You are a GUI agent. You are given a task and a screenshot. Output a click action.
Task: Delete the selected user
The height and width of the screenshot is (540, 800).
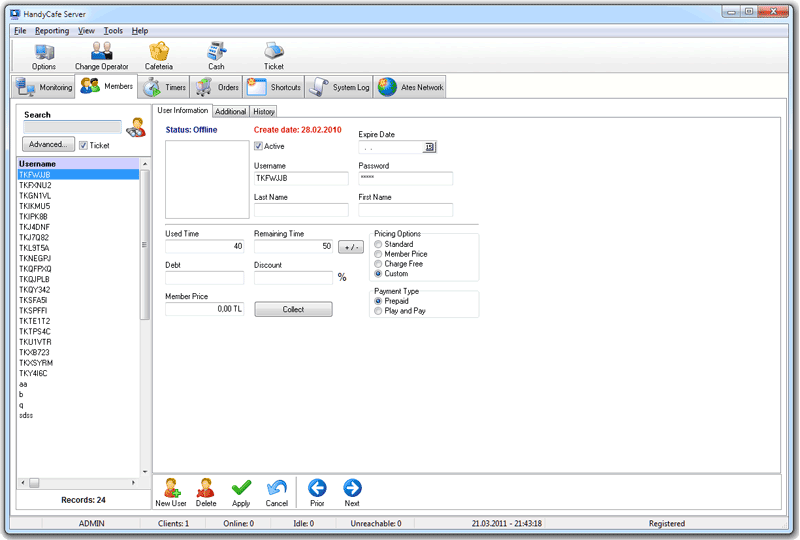pyautogui.click(x=206, y=489)
